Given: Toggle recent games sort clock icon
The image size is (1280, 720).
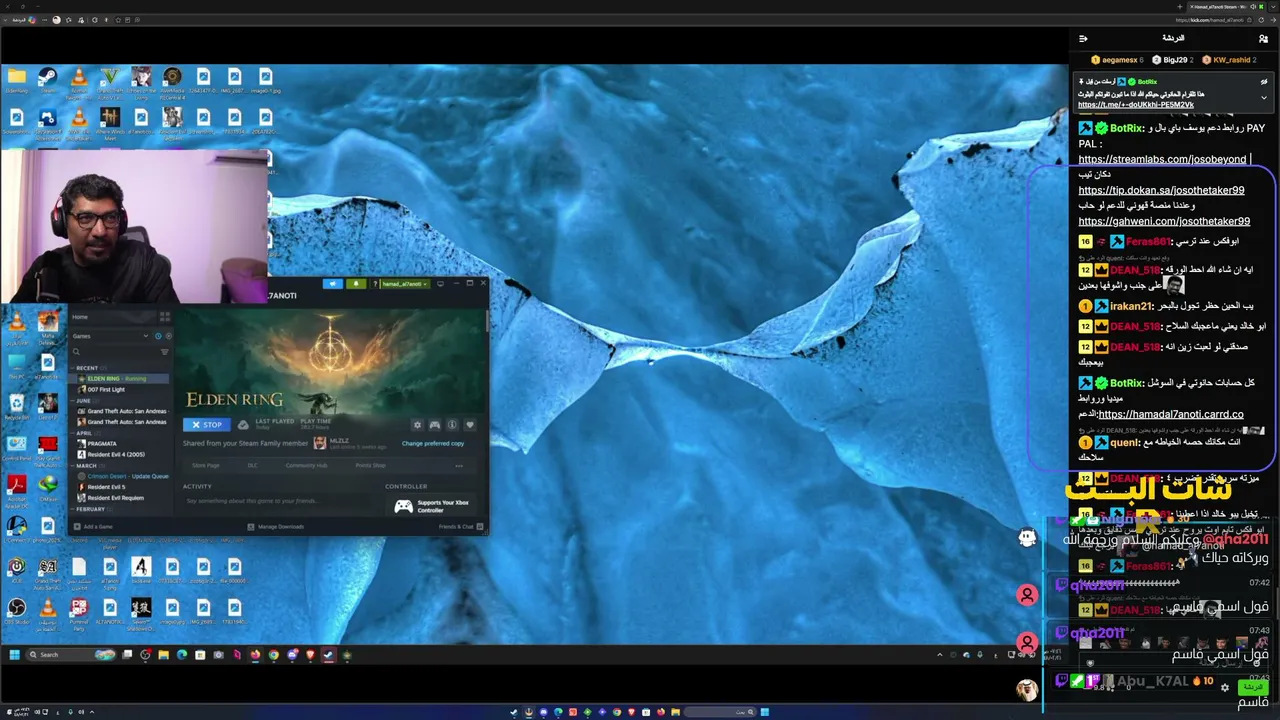Looking at the screenshot, I should [x=158, y=336].
